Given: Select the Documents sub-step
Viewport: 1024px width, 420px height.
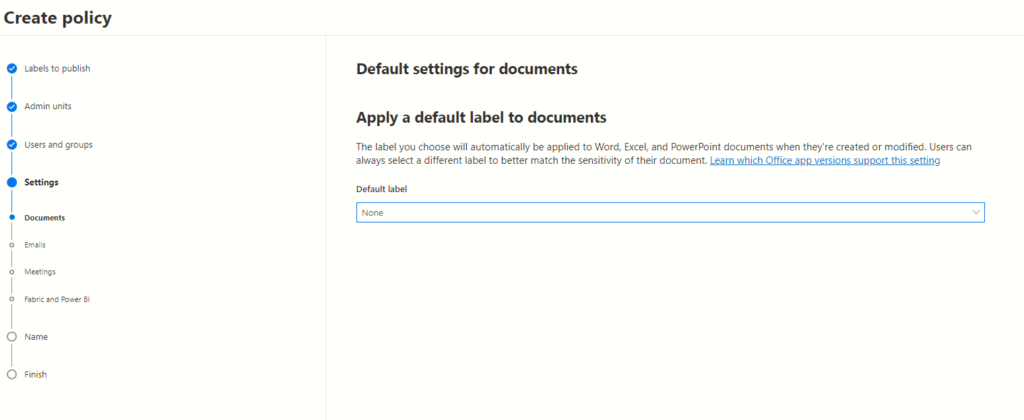Looking at the screenshot, I should pyautogui.click(x=44, y=217).
